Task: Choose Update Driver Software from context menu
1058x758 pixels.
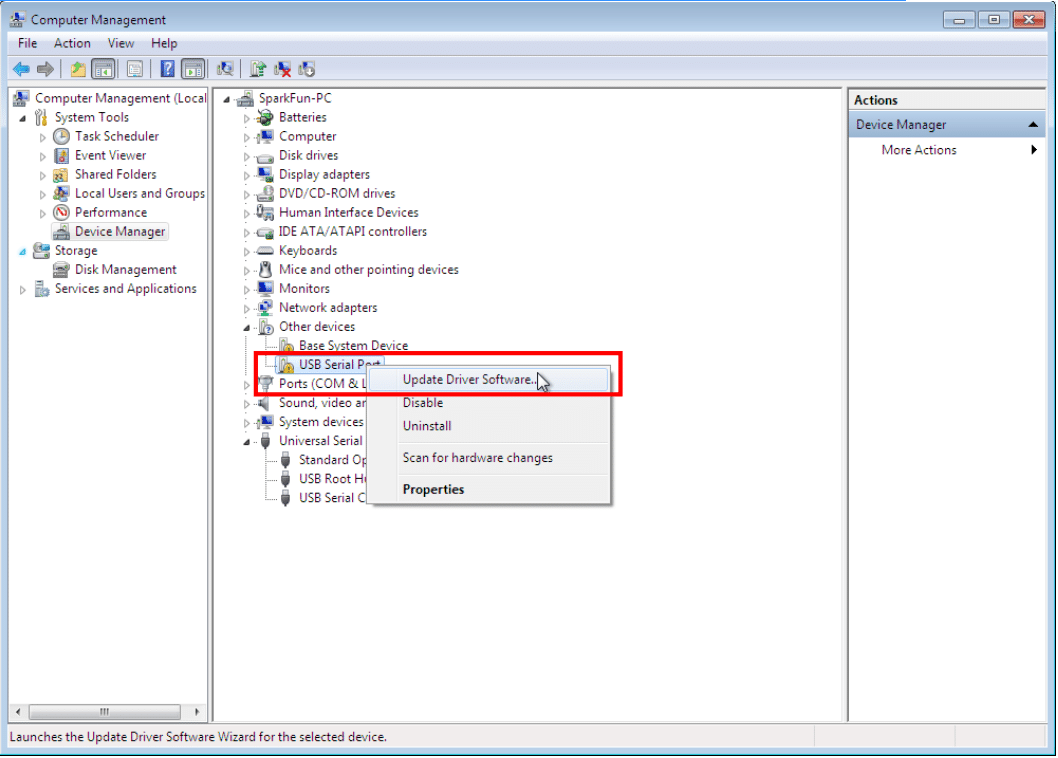Action: pyautogui.click(x=467, y=380)
